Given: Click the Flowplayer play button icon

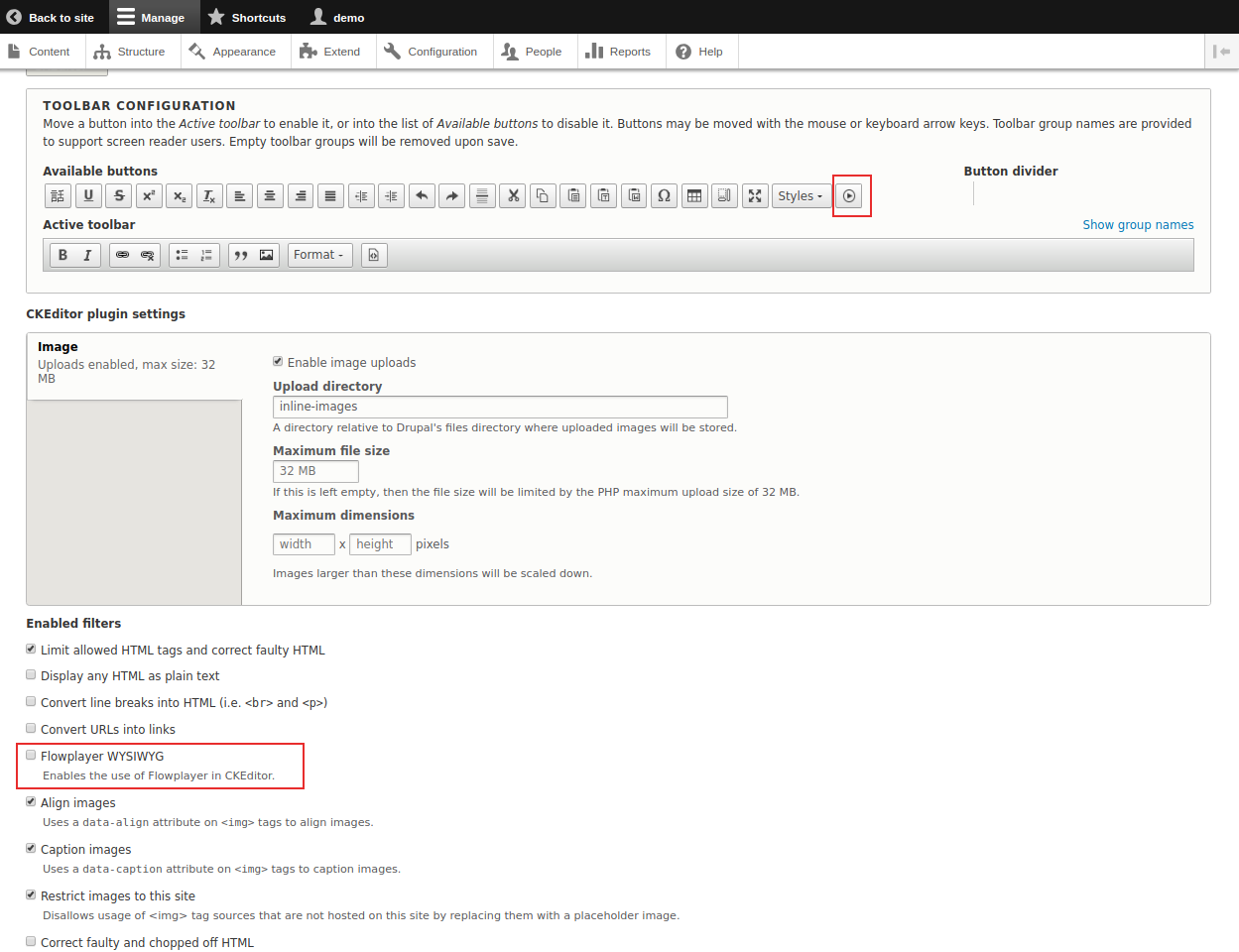Looking at the screenshot, I should pyautogui.click(x=849, y=196).
